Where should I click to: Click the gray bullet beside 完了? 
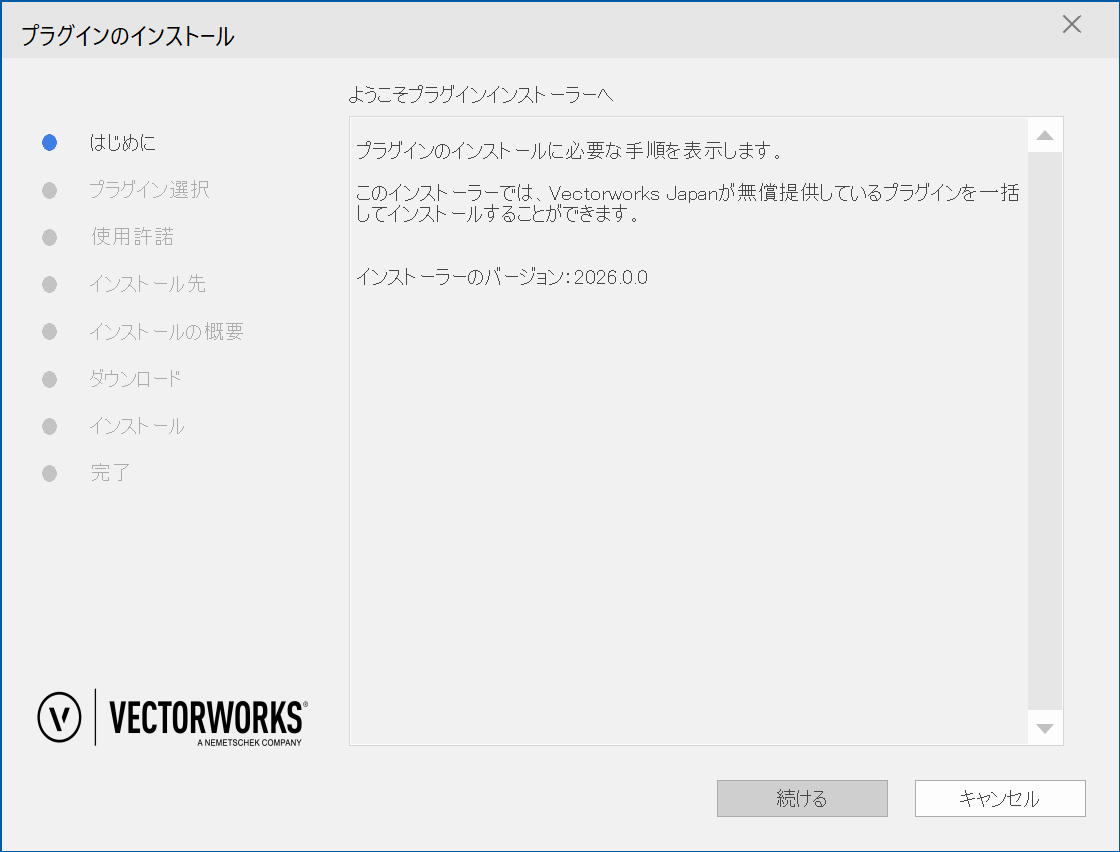click(49, 474)
